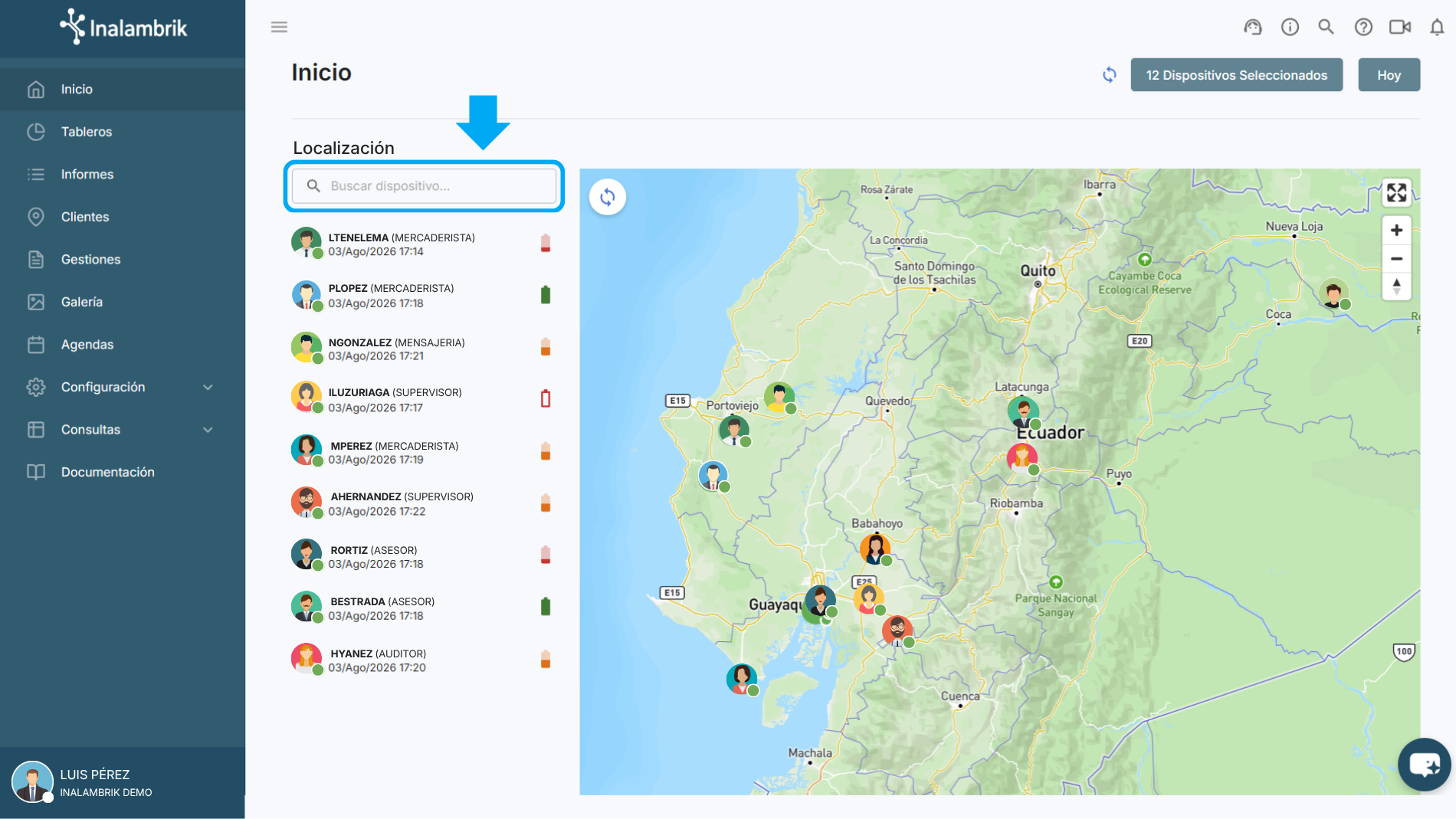
Task: Click INALAMBRIK DEMO account text
Action: point(106,793)
